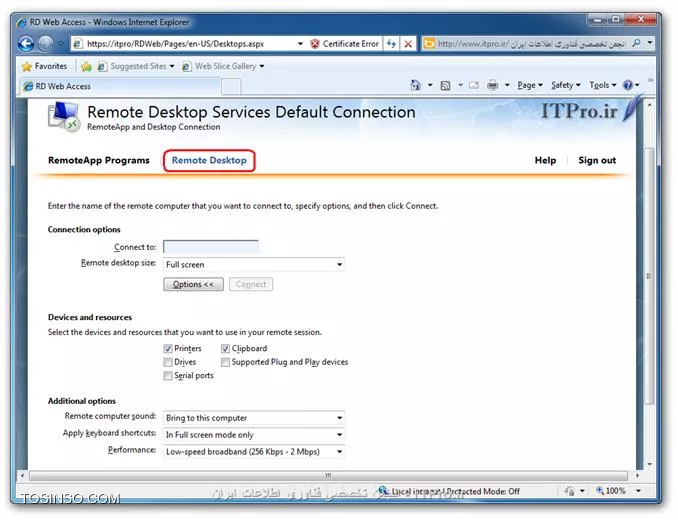Open the Remote desktop size dropdown
Screen dimensions: 678x520
point(254,265)
